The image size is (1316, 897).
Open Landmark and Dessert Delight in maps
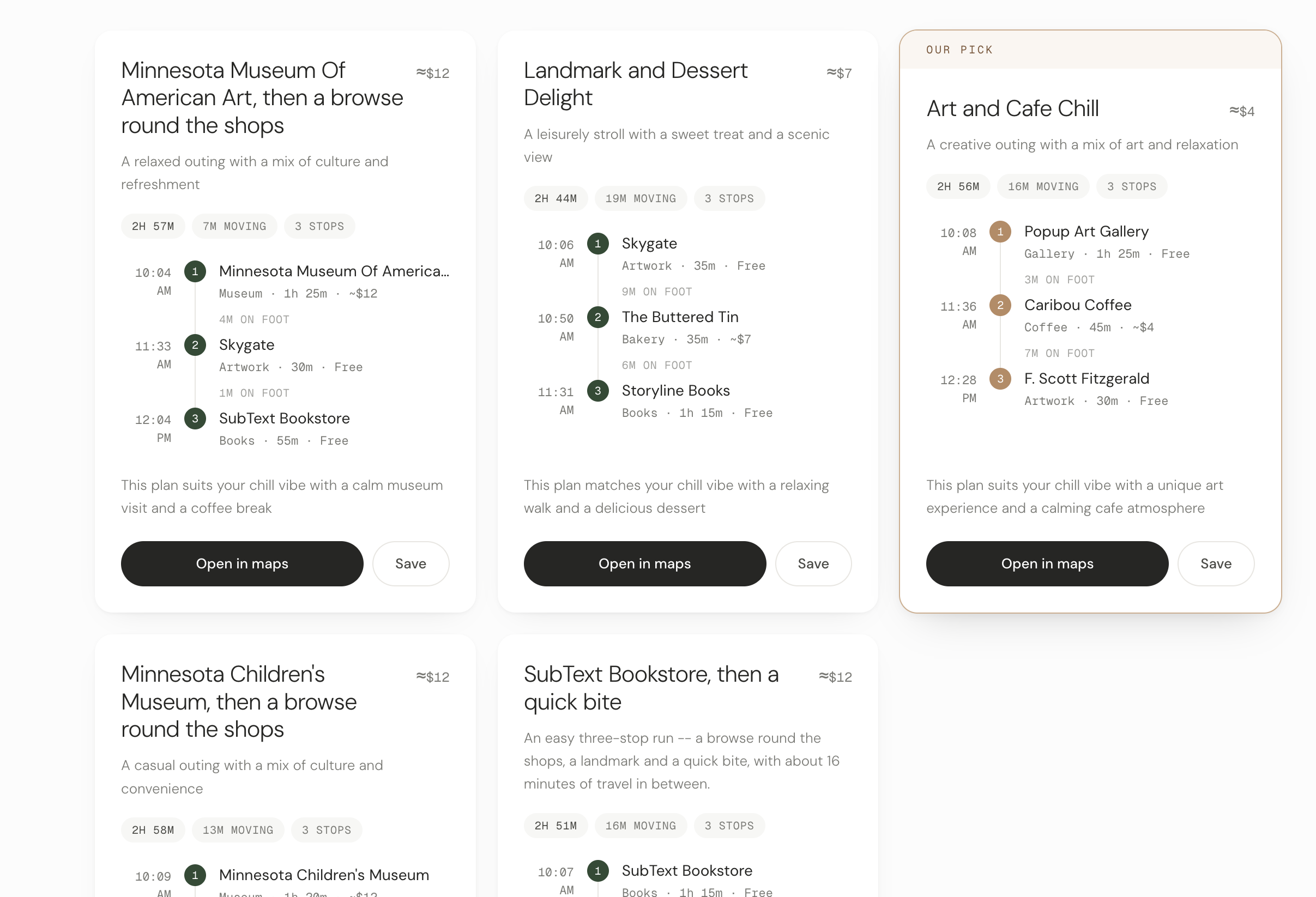644,563
